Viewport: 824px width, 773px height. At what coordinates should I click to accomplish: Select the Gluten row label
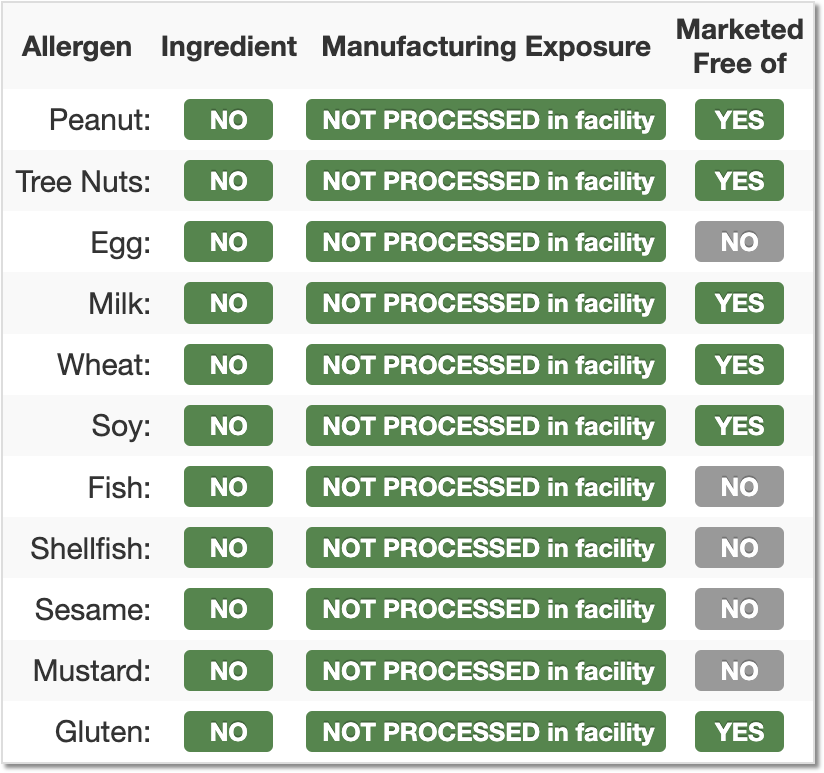(103, 731)
